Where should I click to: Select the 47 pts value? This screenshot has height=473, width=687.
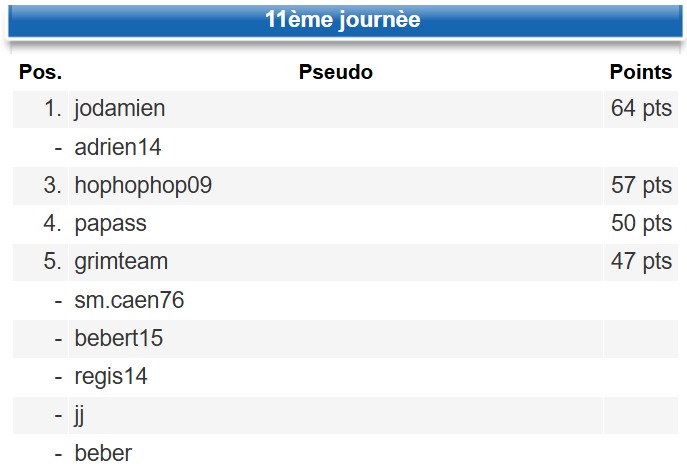(641, 261)
